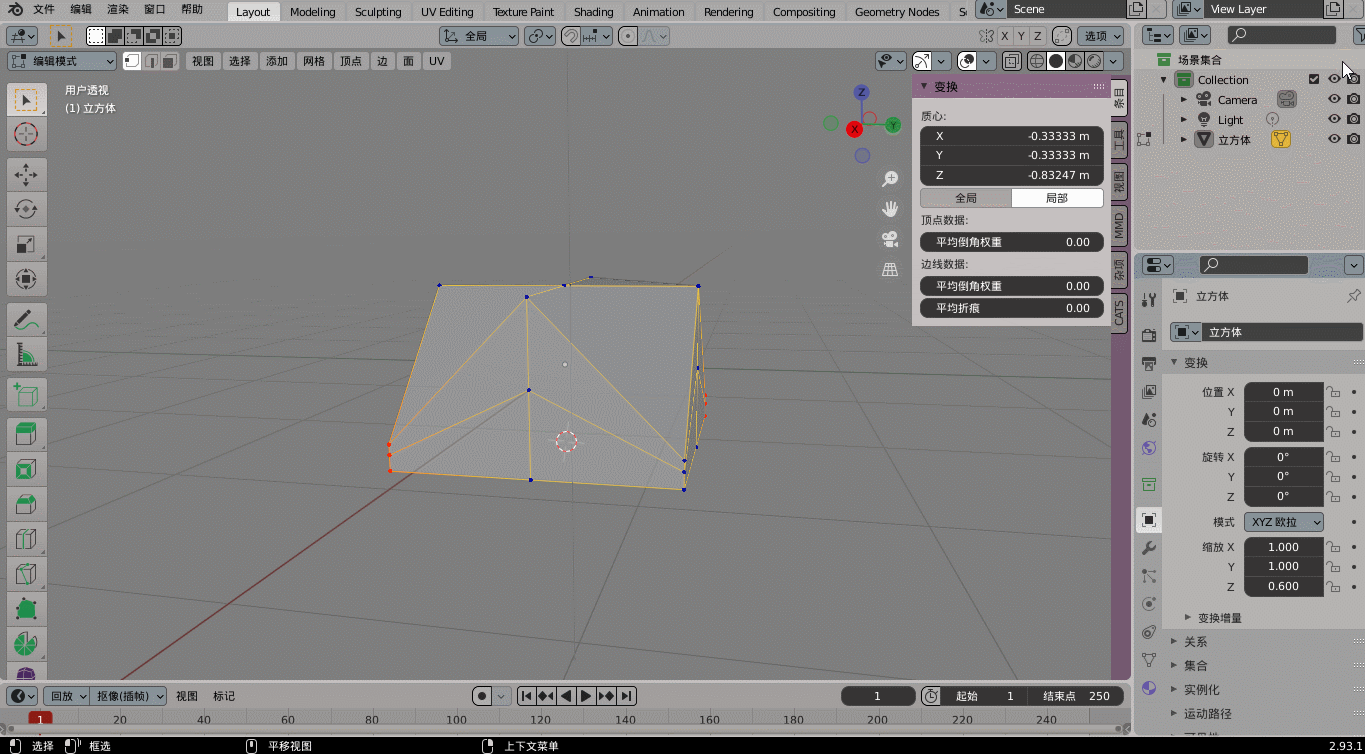Toggle visibility eye for Camera
The width and height of the screenshot is (1365, 754).
(1334, 99)
